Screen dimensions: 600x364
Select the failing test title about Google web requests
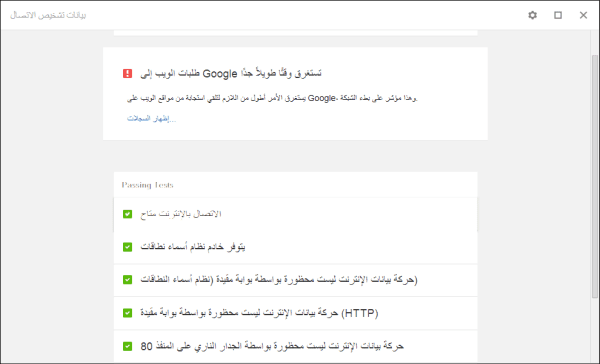[231, 73]
